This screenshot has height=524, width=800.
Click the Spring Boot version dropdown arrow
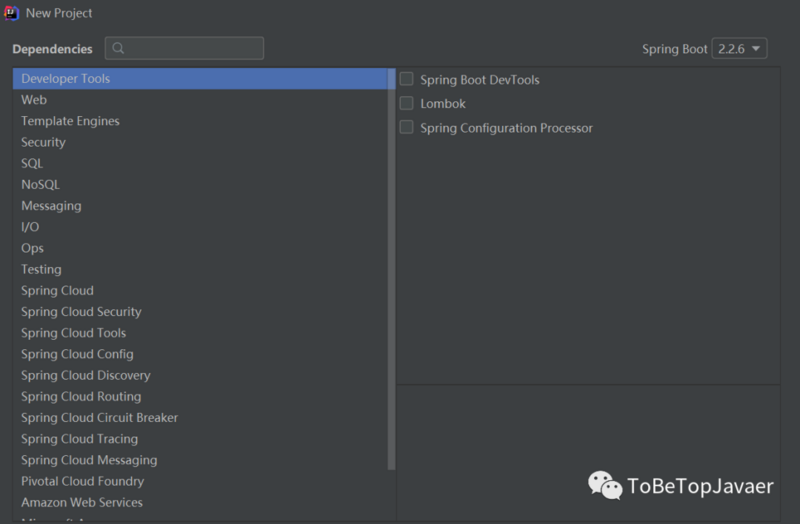point(756,48)
